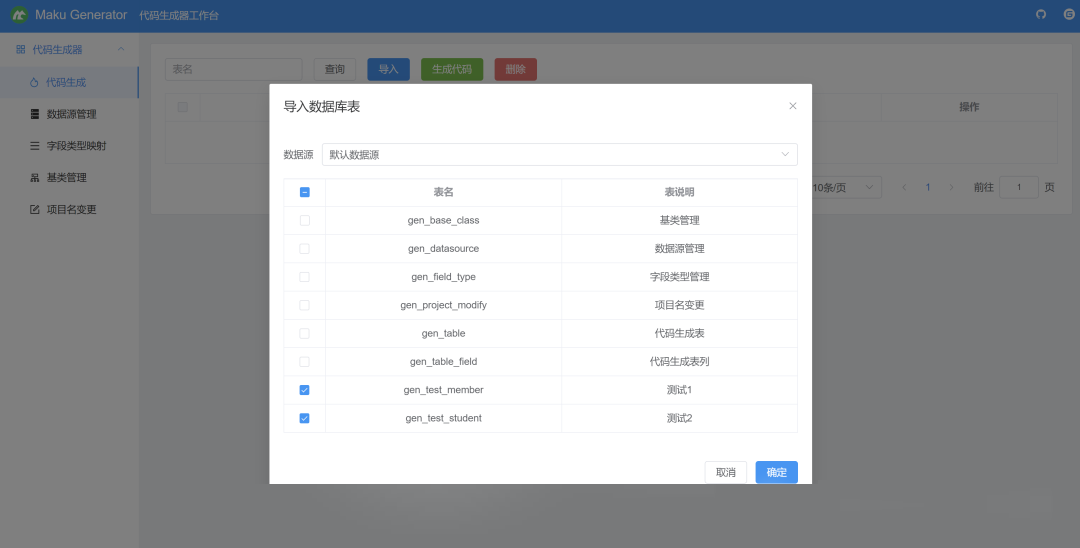Click the gen_table table name cell
The height and width of the screenshot is (548, 1080).
pyautogui.click(x=444, y=333)
